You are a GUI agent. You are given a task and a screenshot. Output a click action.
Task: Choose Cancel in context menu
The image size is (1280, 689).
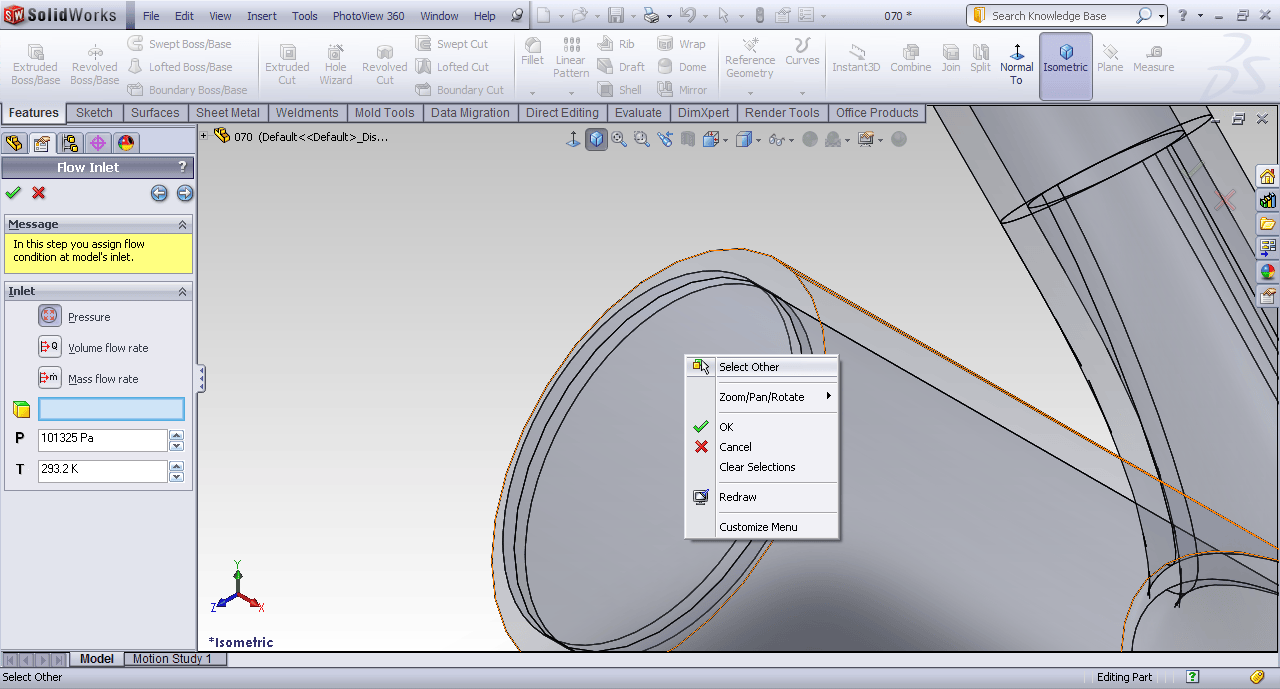click(762, 447)
